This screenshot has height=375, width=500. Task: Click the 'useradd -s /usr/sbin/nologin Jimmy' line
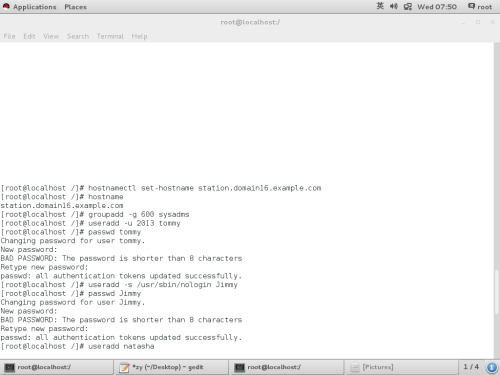(119, 285)
